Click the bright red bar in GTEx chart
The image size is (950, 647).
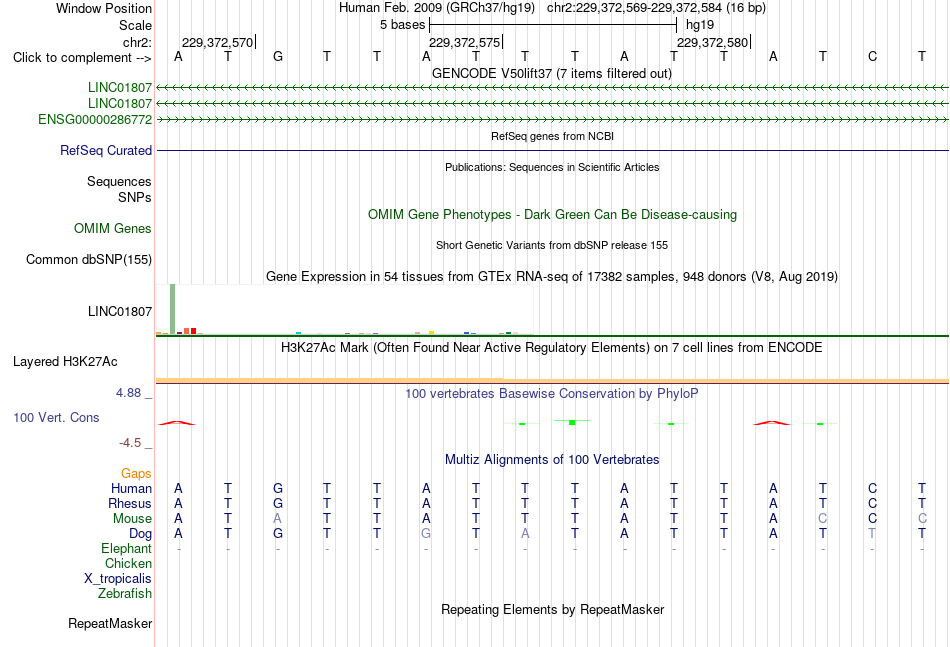(193, 331)
